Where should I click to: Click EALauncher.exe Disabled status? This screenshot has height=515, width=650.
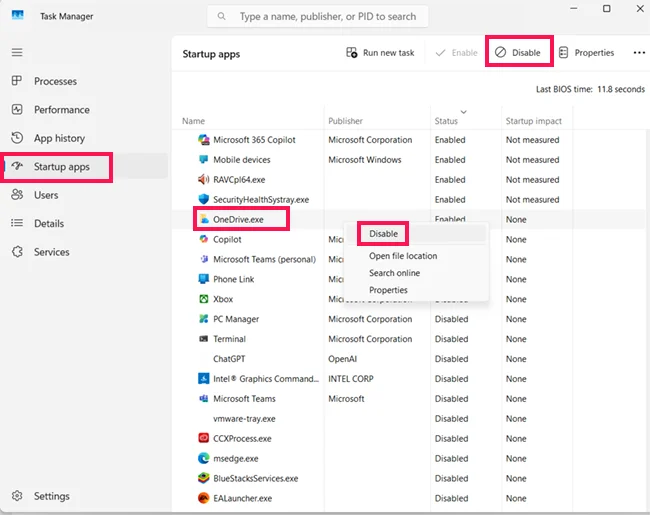451,498
